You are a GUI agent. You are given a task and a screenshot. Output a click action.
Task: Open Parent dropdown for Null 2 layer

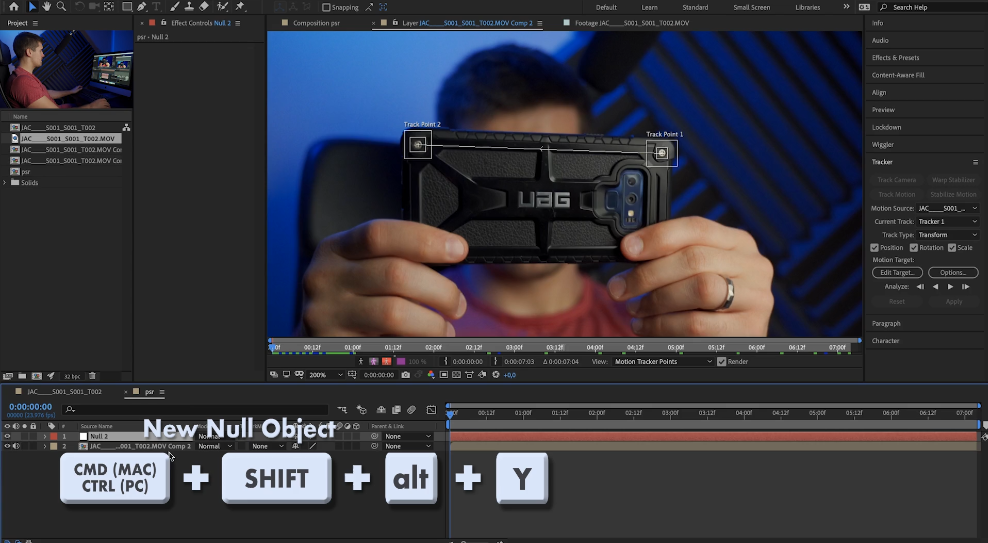pyautogui.click(x=408, y=436)
